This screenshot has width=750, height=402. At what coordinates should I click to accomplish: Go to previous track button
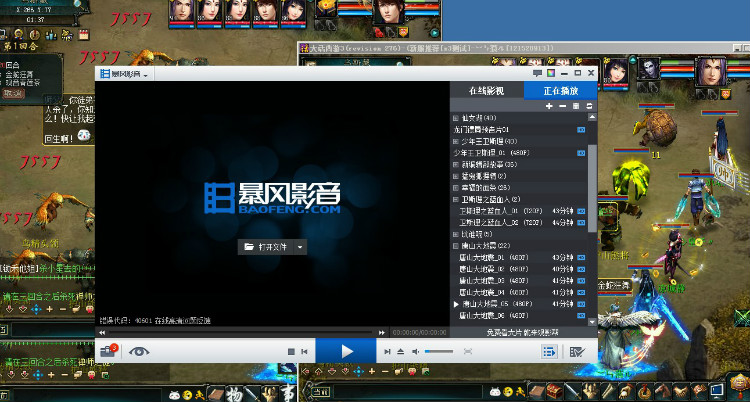(304, 352)
